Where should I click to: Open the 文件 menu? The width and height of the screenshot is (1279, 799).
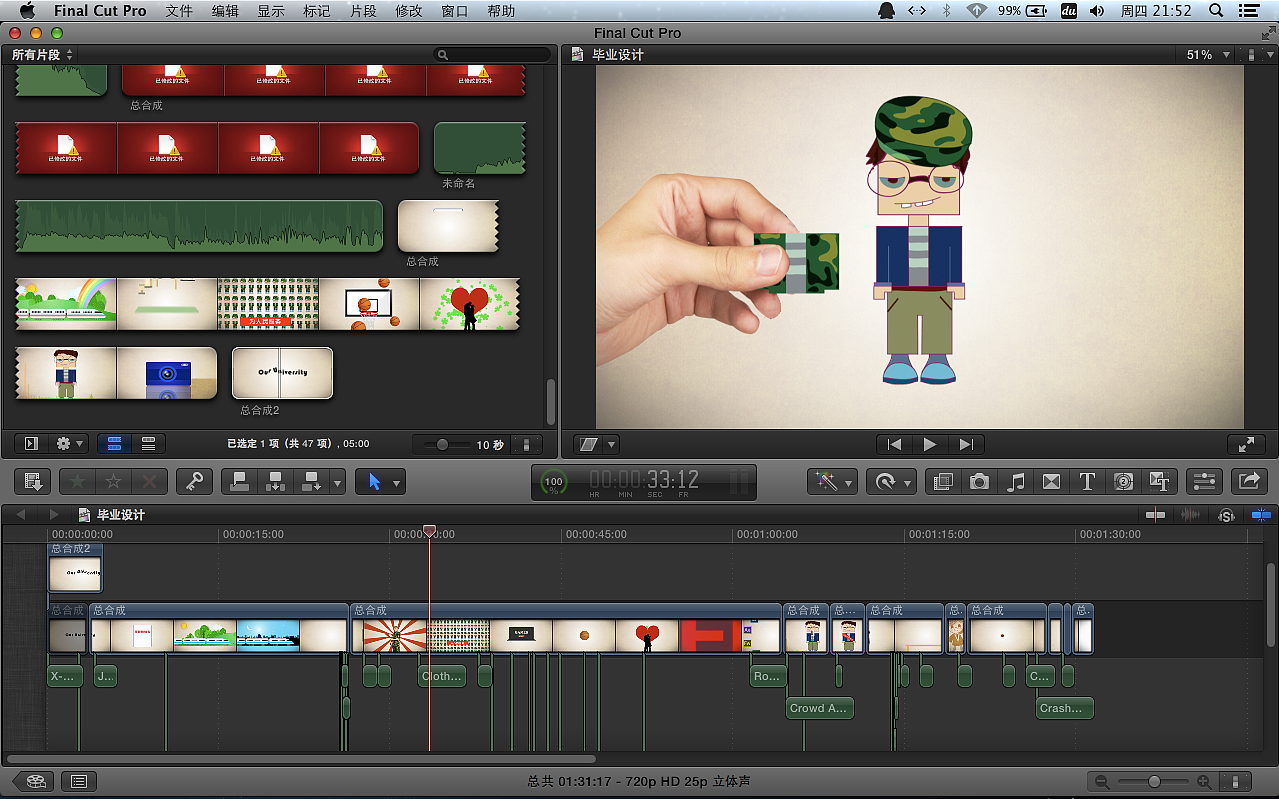tap(179, 11)
